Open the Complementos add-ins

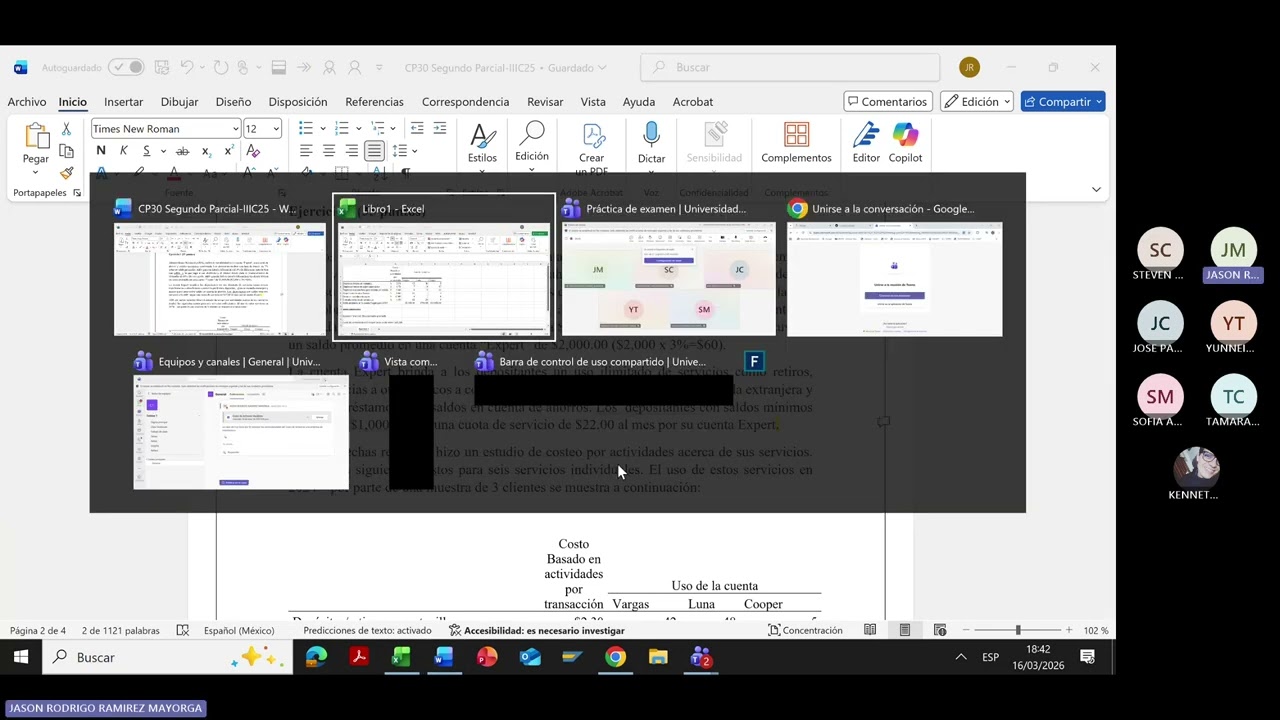[796, 143]
